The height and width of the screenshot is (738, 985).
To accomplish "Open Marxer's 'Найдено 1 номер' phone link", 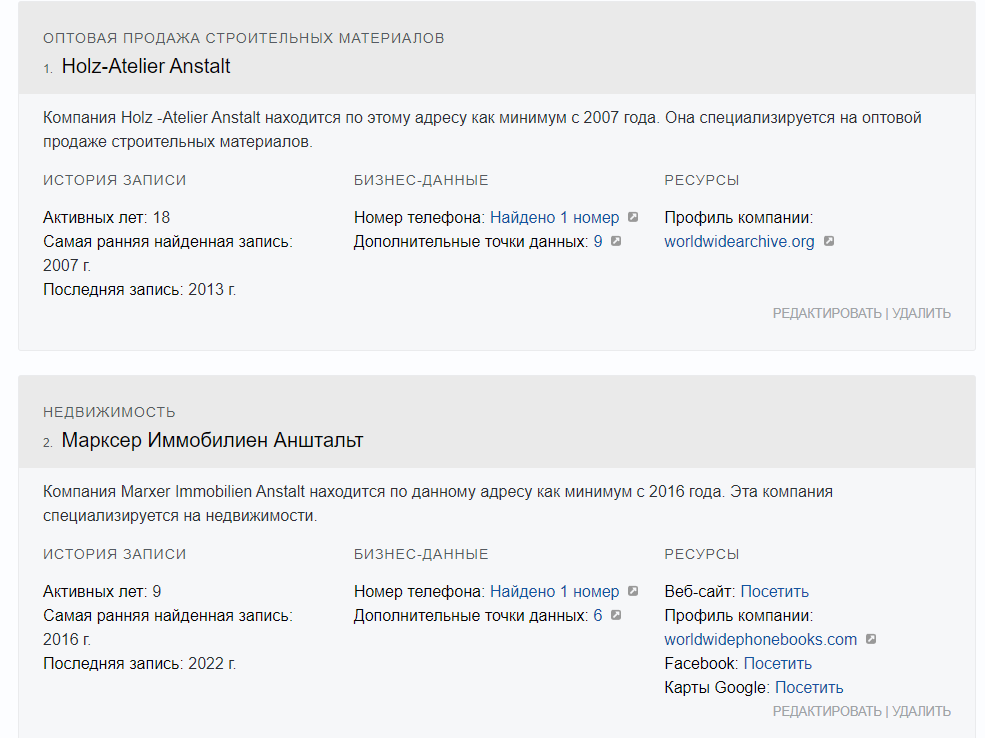I will point(554,591).
